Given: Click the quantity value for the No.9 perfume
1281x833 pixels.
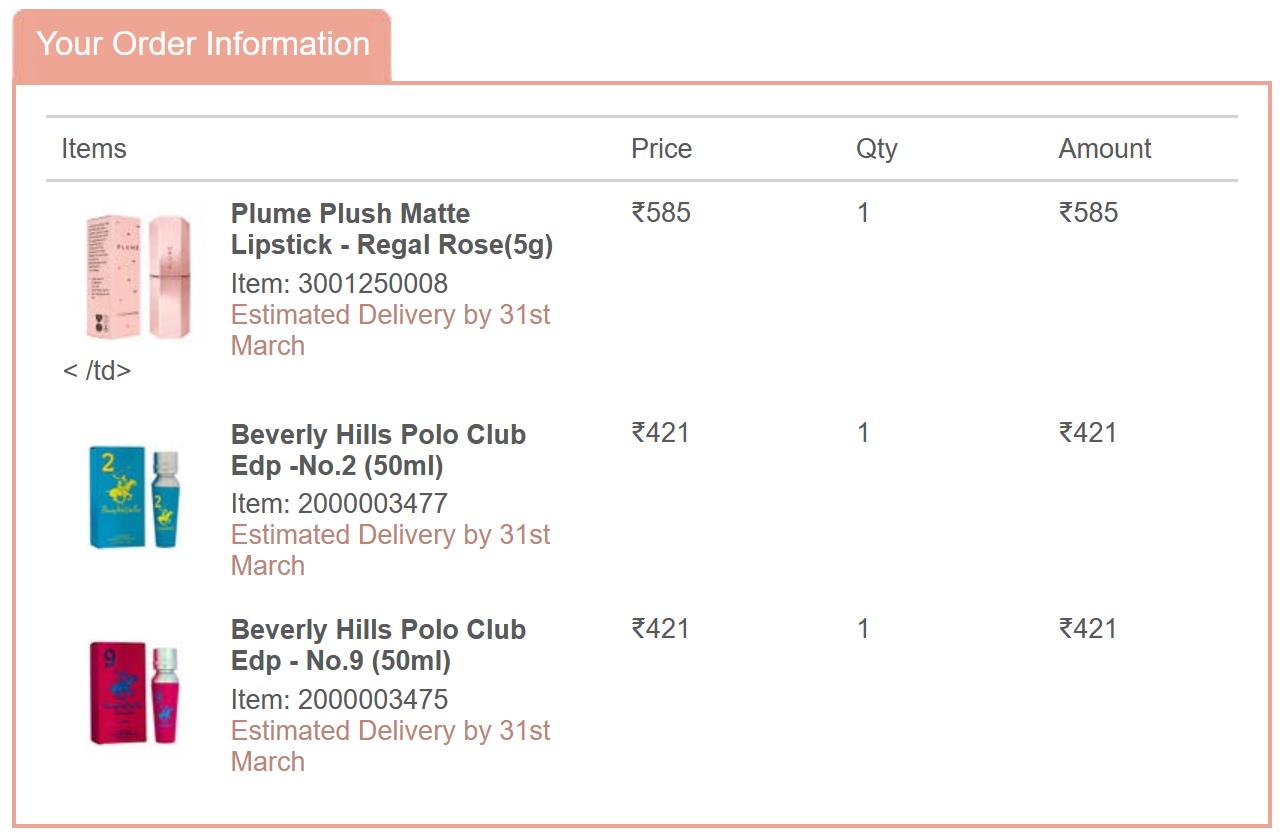Looking at the screenshot, I should tap(863, 628).
